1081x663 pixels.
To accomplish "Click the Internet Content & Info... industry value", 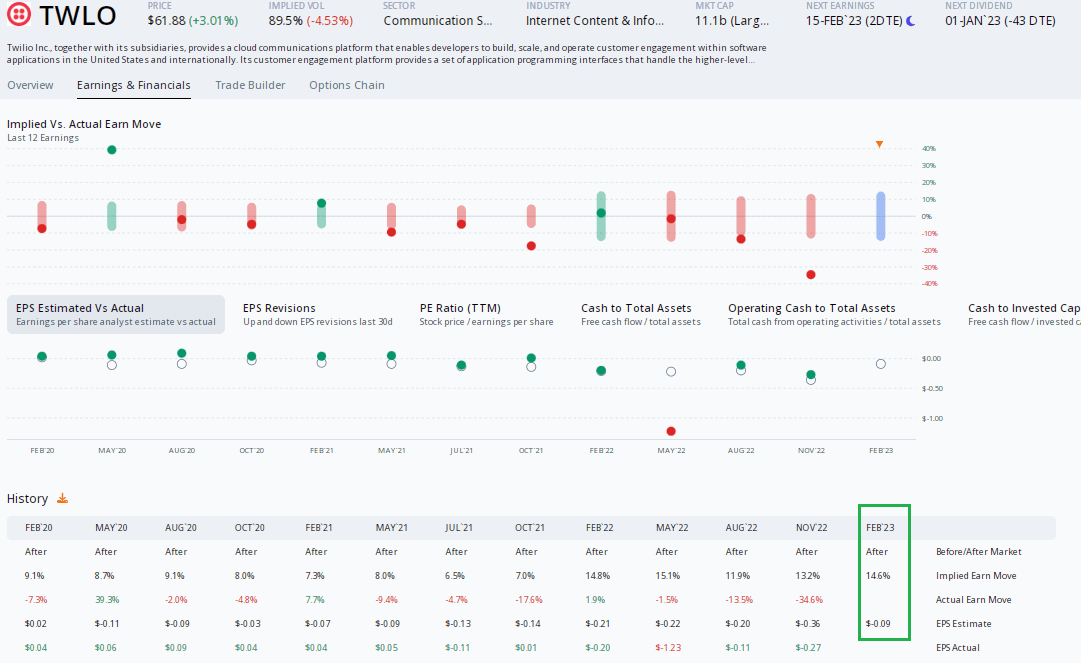I will pyautogui.click(x=595, y=21).
